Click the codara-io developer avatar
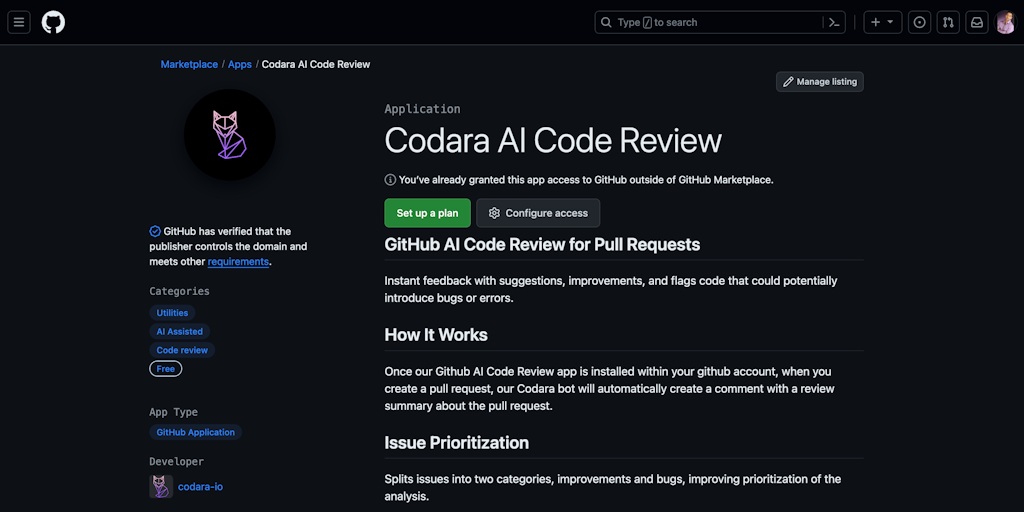The width and height of the screenshot is (1024, 512). pos(161,486)
